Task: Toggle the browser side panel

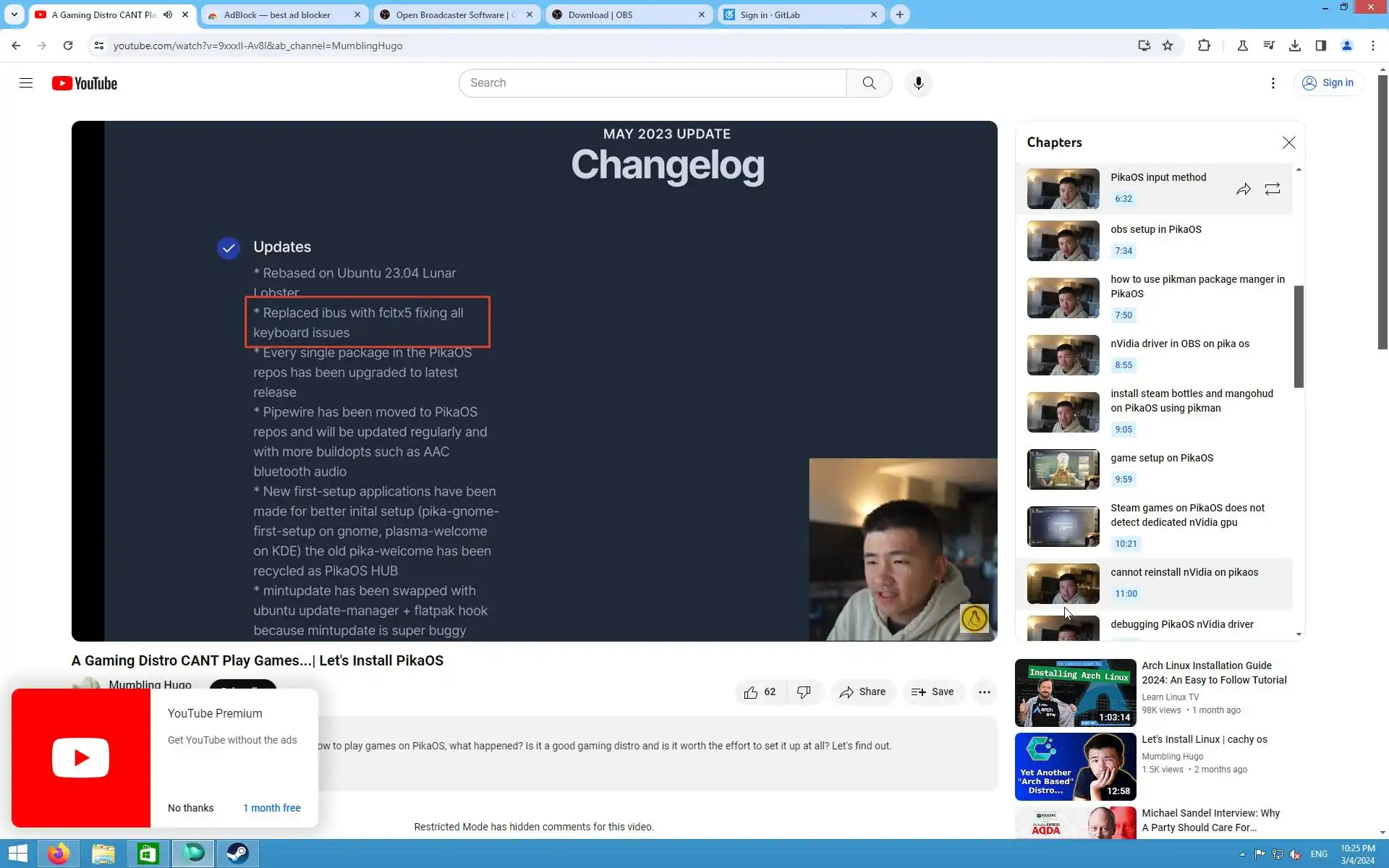Action: [x=1320, y=46]
